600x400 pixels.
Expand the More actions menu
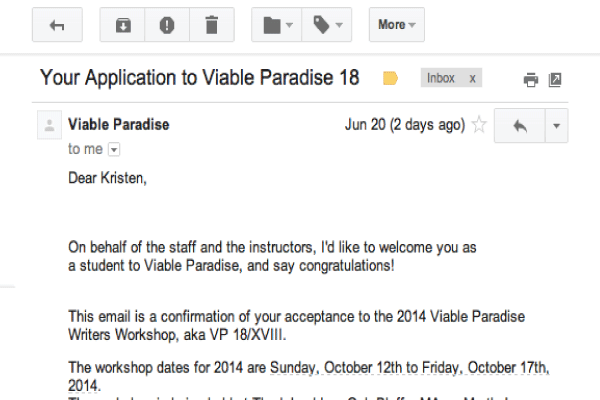point(397,25)
